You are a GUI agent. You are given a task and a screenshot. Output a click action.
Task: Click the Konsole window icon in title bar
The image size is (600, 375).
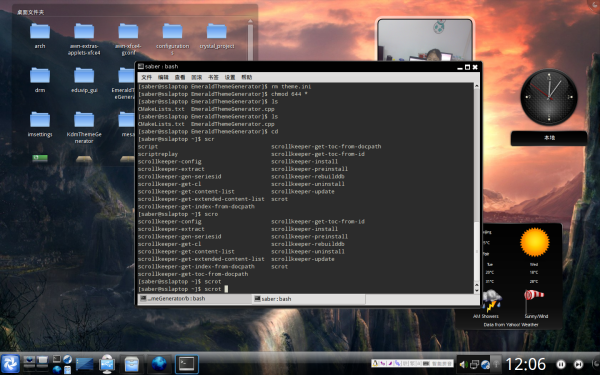pos(141,66)
